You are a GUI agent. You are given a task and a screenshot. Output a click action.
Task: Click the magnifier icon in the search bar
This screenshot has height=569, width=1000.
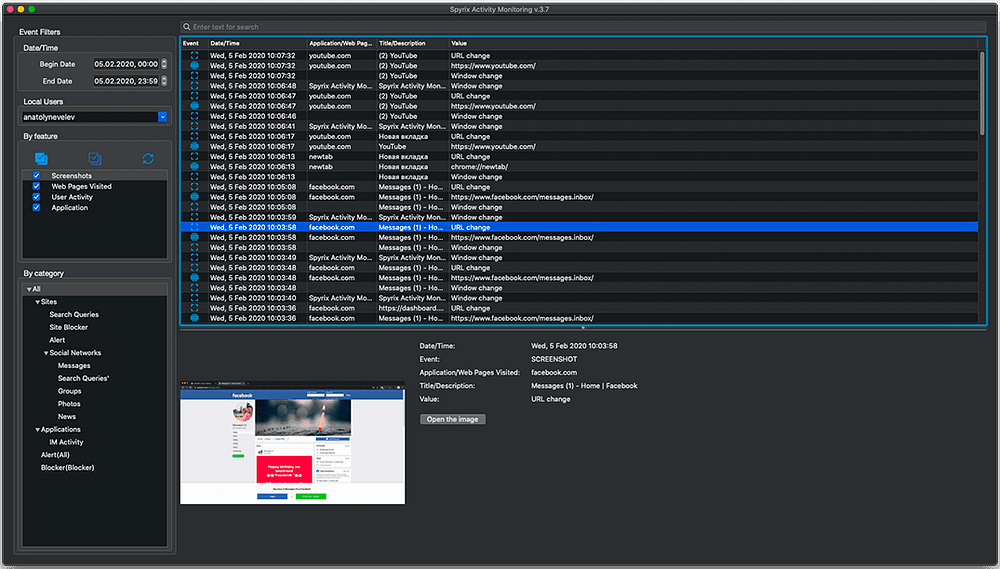coord(187,27)
